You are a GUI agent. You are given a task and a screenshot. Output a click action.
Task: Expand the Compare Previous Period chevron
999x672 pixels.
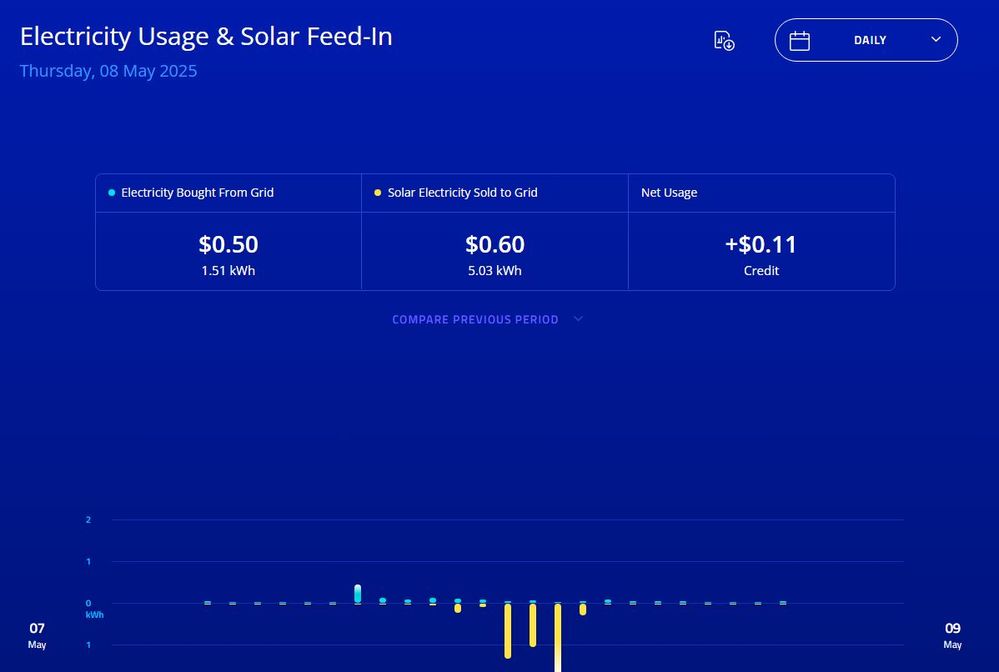(x=578, y=319)
